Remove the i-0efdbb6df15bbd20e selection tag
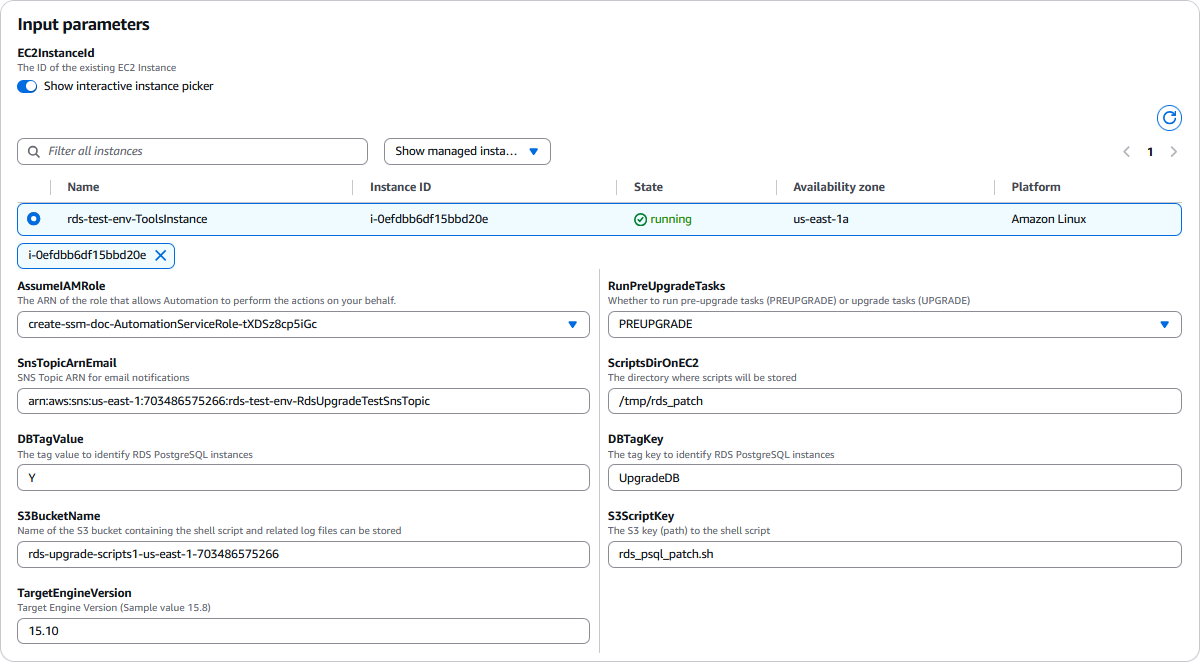This screenshot has width=1203, height=667. [x=160, y=255]
